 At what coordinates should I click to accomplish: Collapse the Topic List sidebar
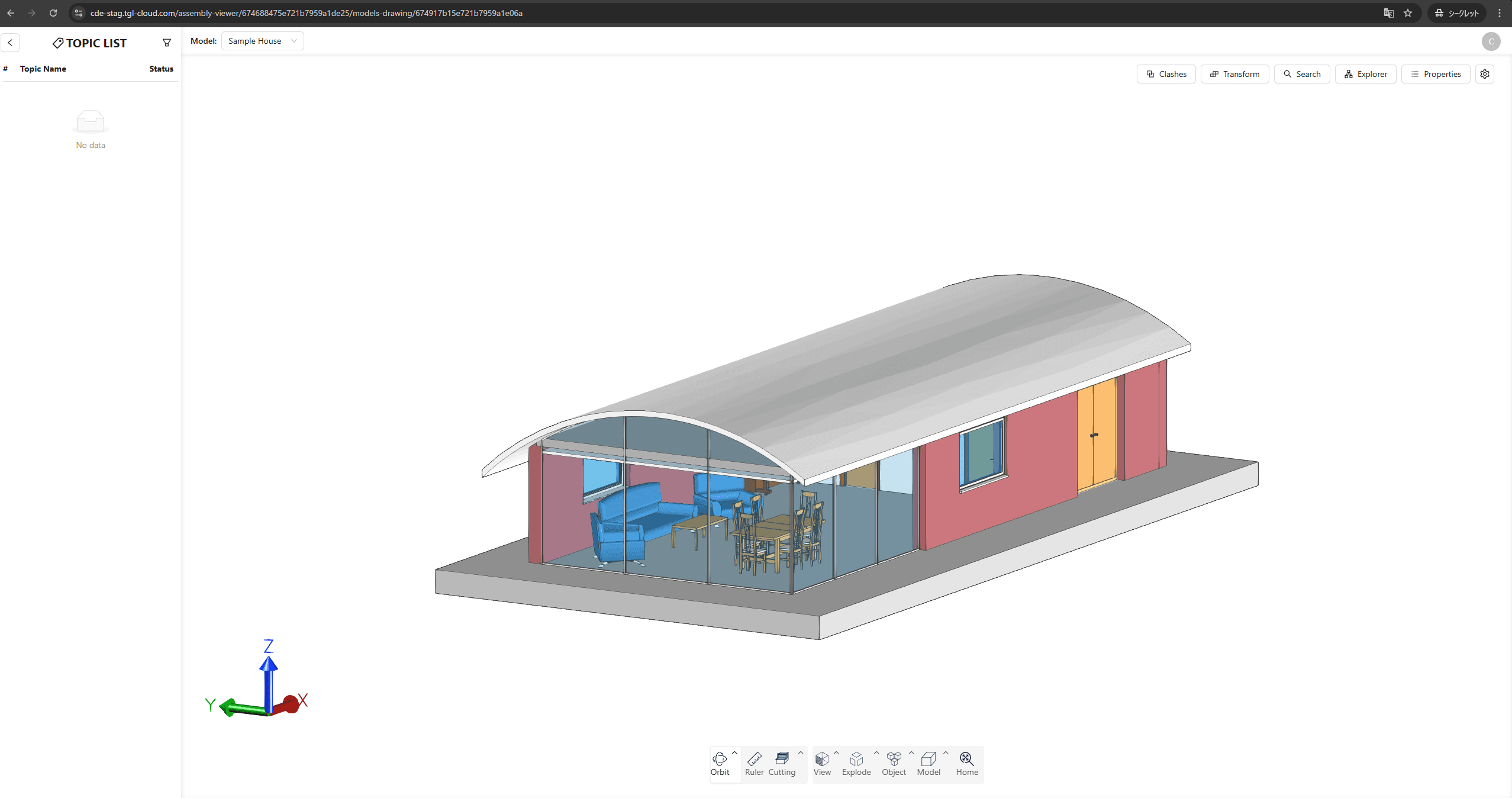tap(10, 43)
